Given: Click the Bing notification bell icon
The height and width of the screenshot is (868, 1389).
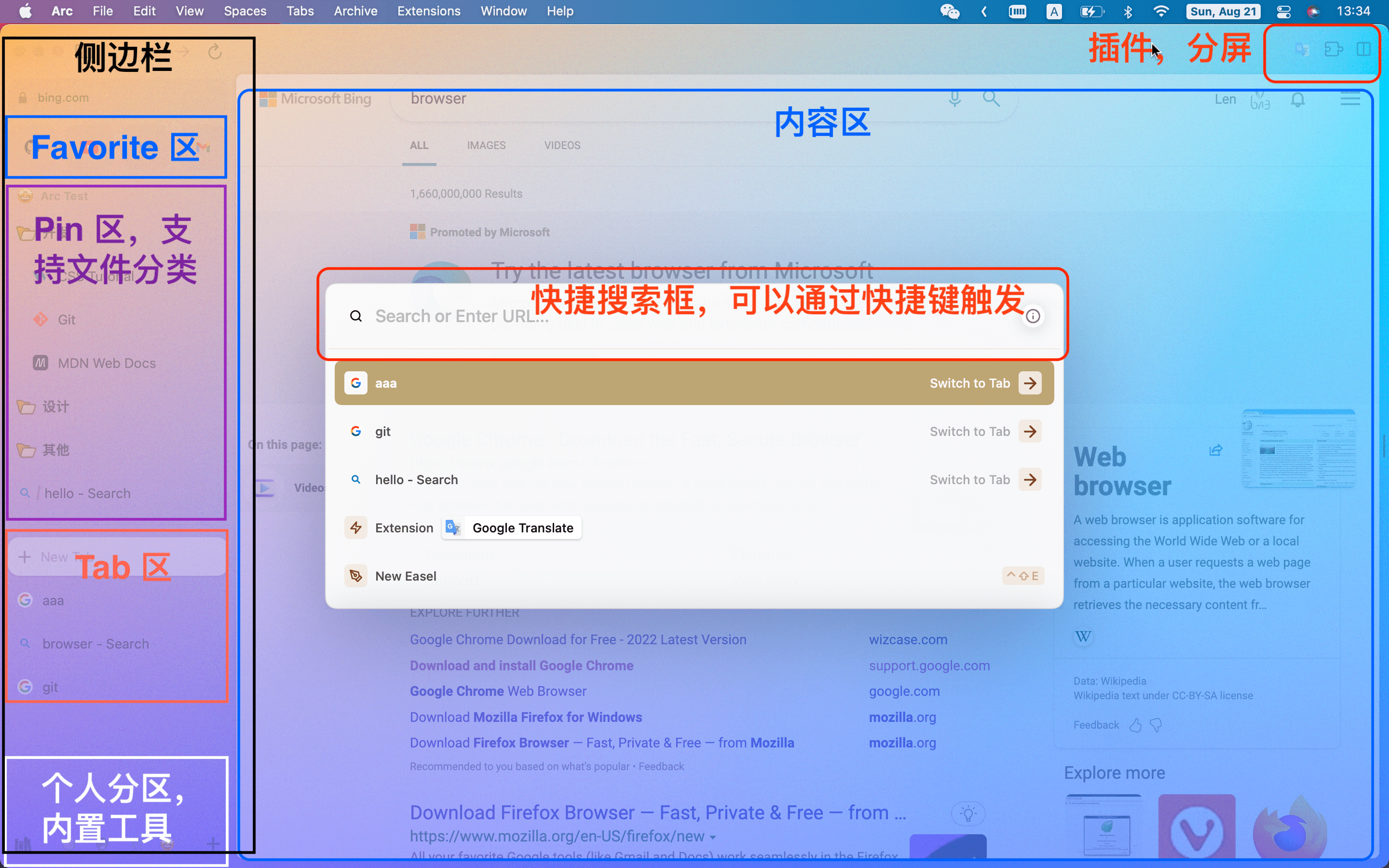Looking at the screenshot, I should click(x=1298, y=100).
